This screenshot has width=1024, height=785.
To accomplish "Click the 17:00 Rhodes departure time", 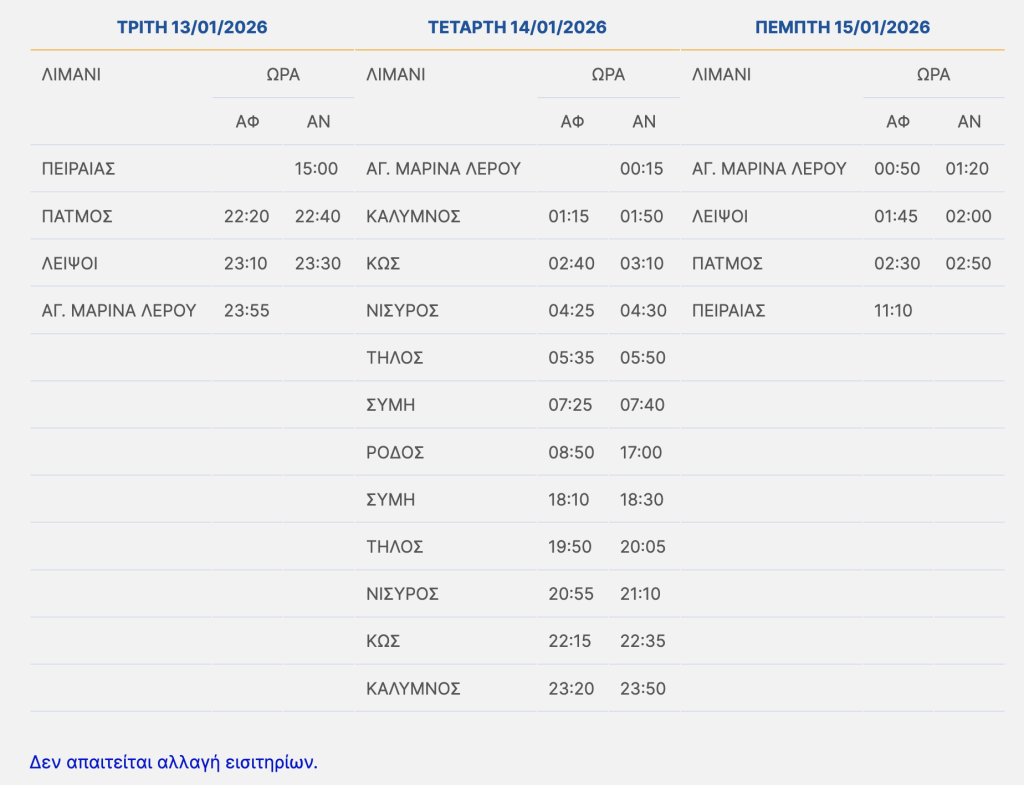I will 641,452.
